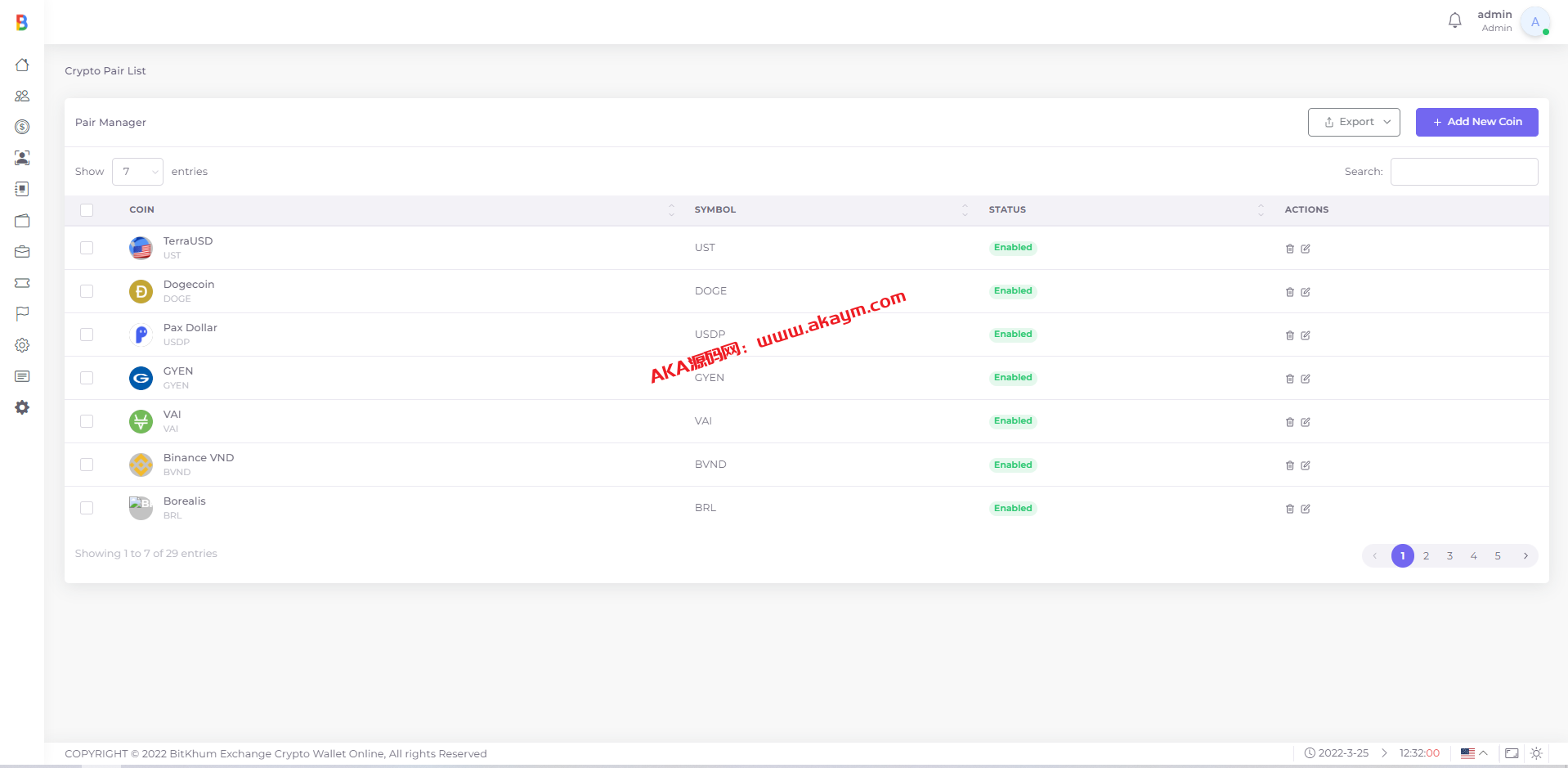
Task: Click trash icon for Borealis
Action: (x=1289, y=509)
